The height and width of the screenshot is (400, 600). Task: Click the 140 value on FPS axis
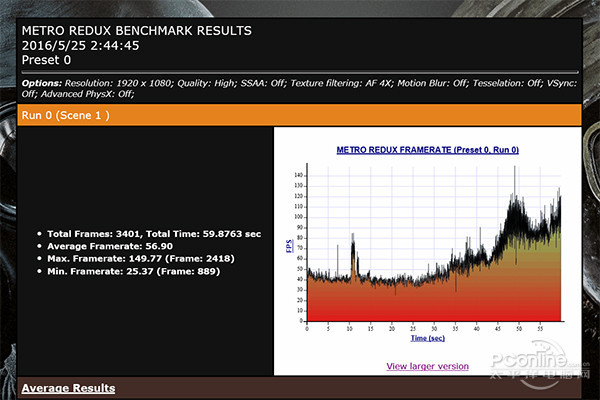pyautogui.click(x=299, y=174)
